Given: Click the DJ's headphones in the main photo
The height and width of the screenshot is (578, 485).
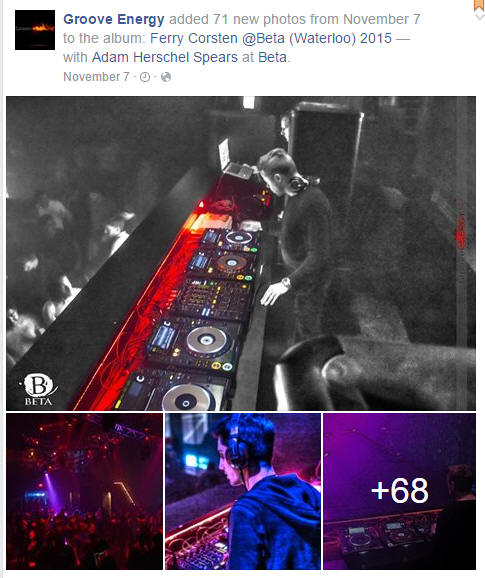Looking at the screenshot, I should point(298,182).
